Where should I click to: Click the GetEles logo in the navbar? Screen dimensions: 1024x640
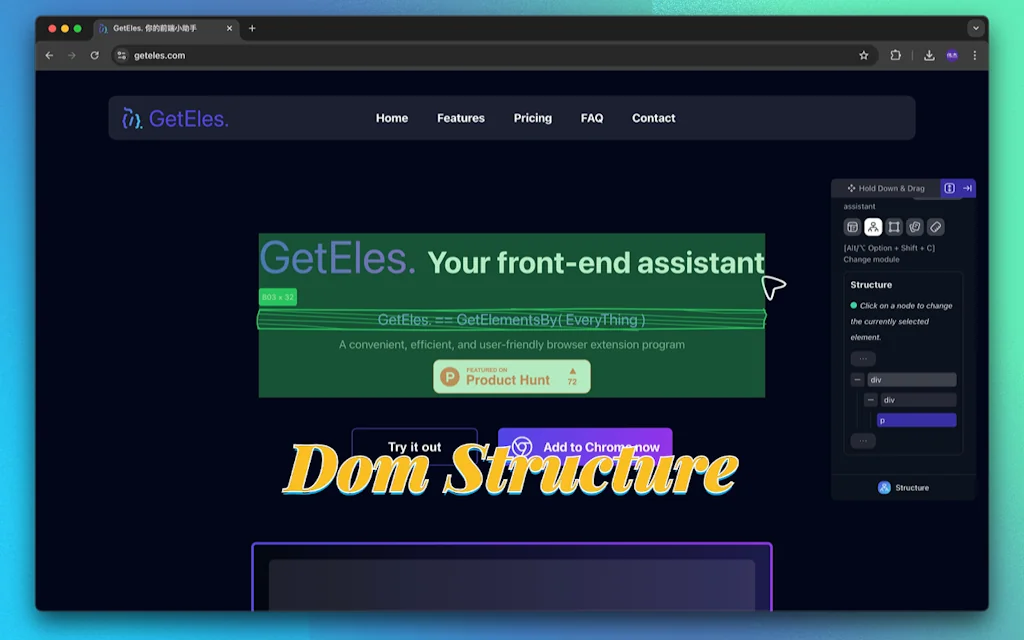(174, 118)
